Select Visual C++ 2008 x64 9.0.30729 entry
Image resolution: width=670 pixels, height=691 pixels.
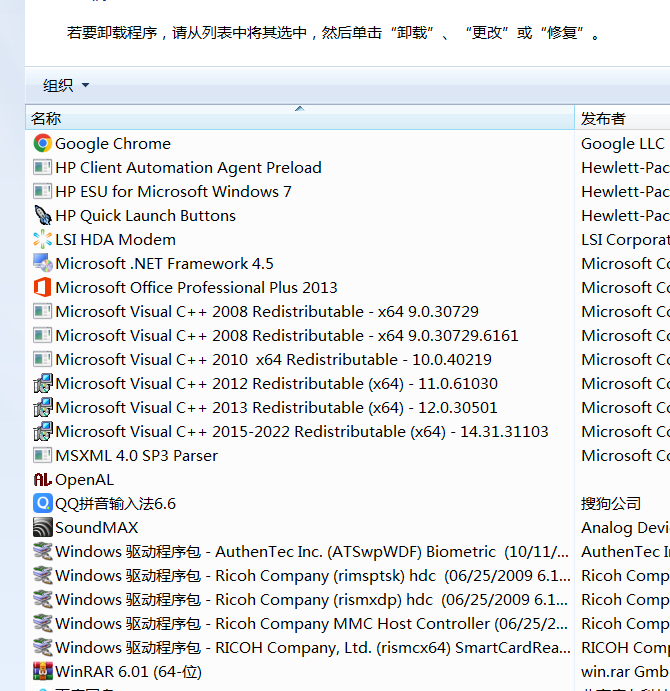(267, 311)
